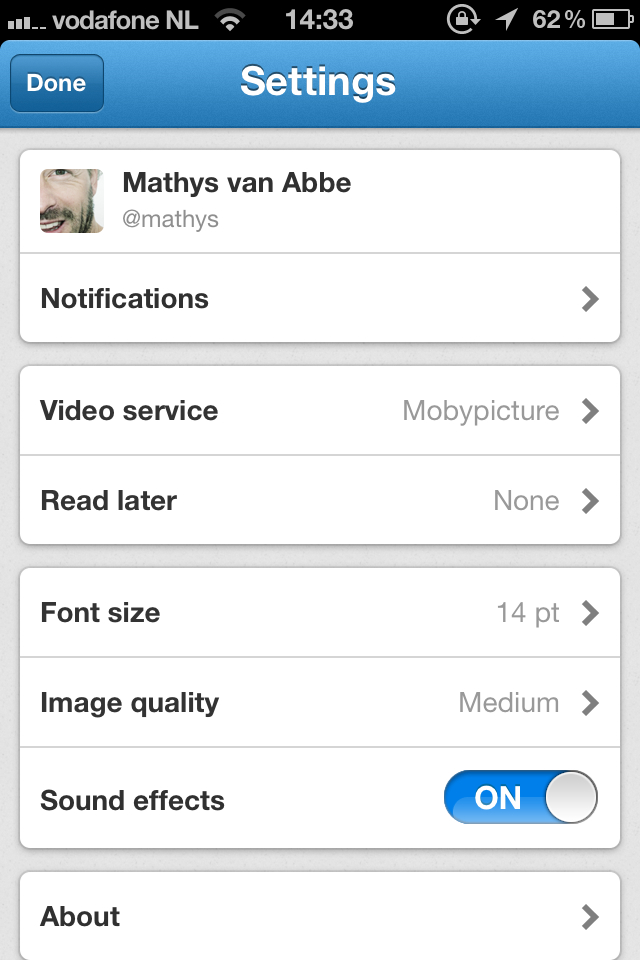Tap the location arrow status icon
The image size is (640, 960).
[507, 19]
